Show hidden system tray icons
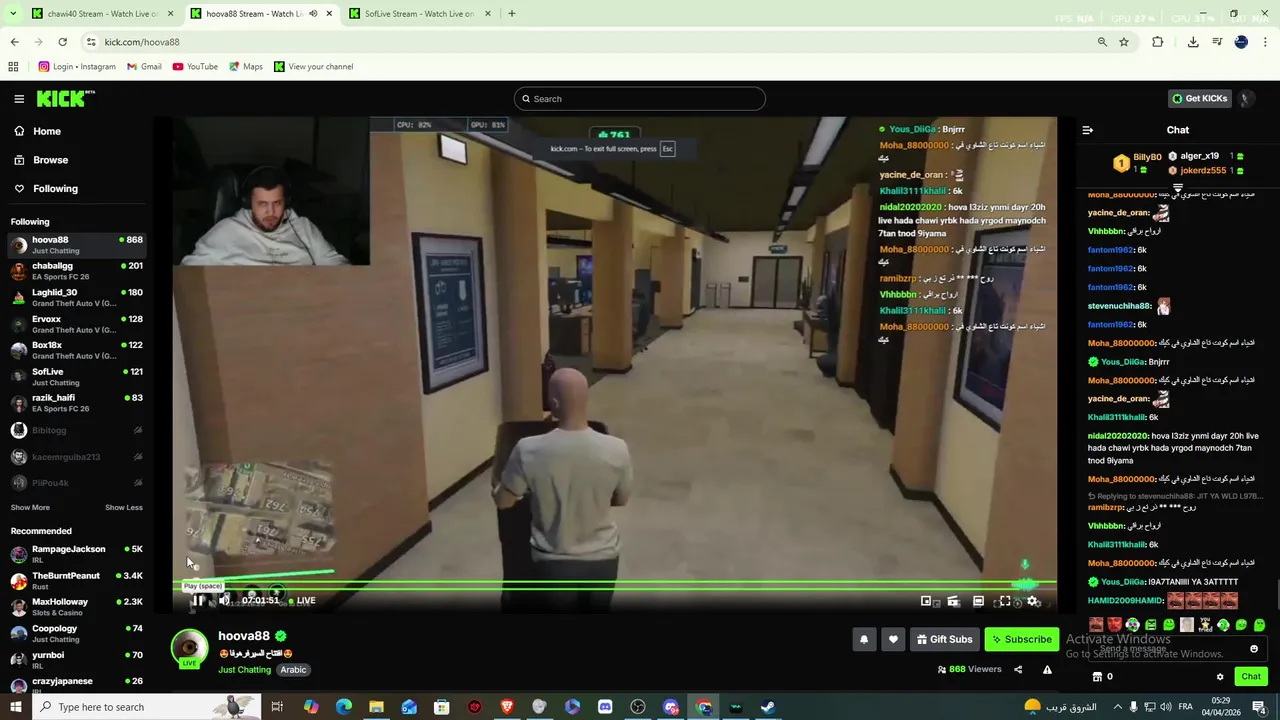The image size is (1280, 720). [1116, 707]
